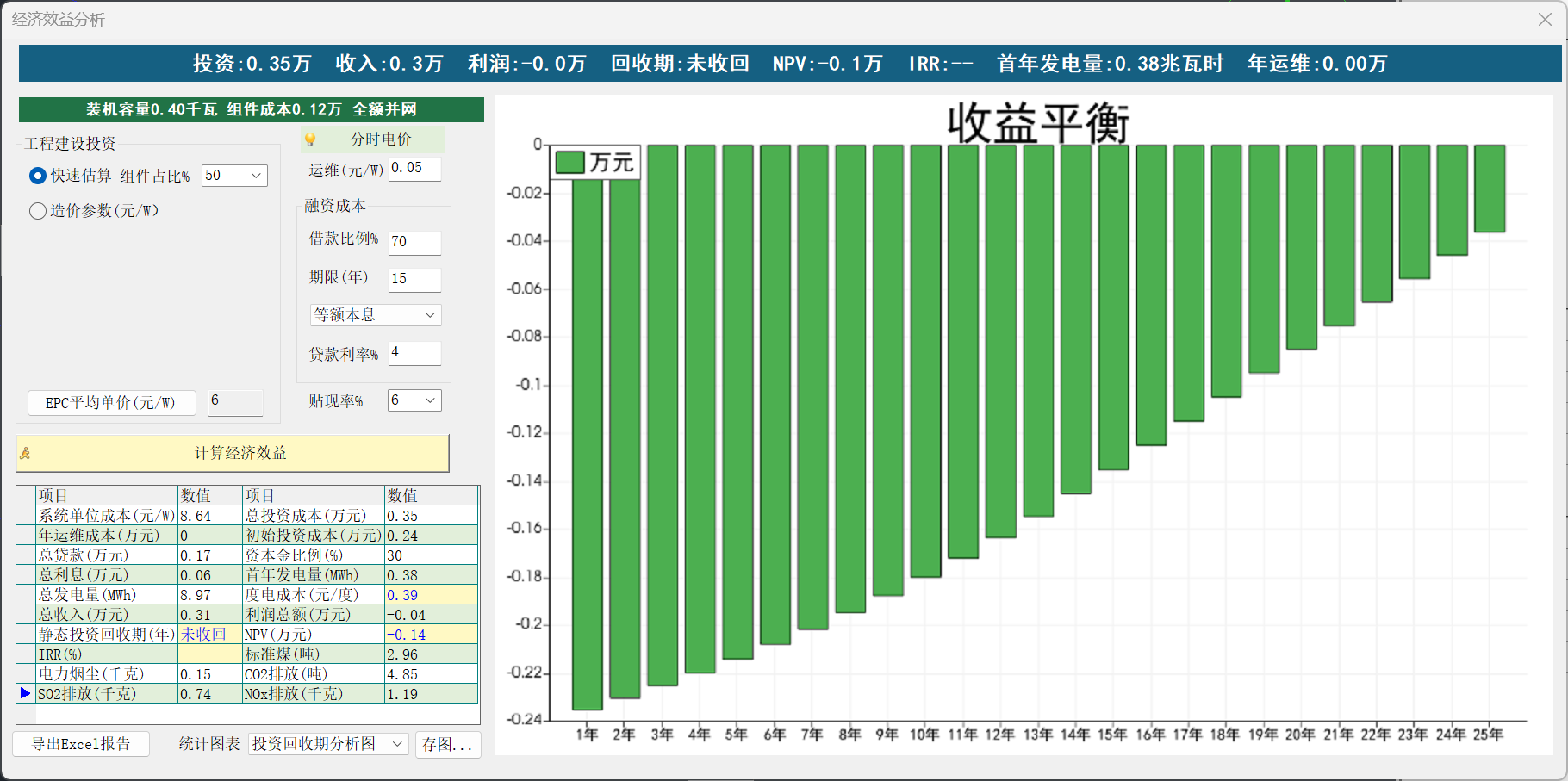Click the 分时电价 button
1568x781 pixels.
(x=380, y=139)
